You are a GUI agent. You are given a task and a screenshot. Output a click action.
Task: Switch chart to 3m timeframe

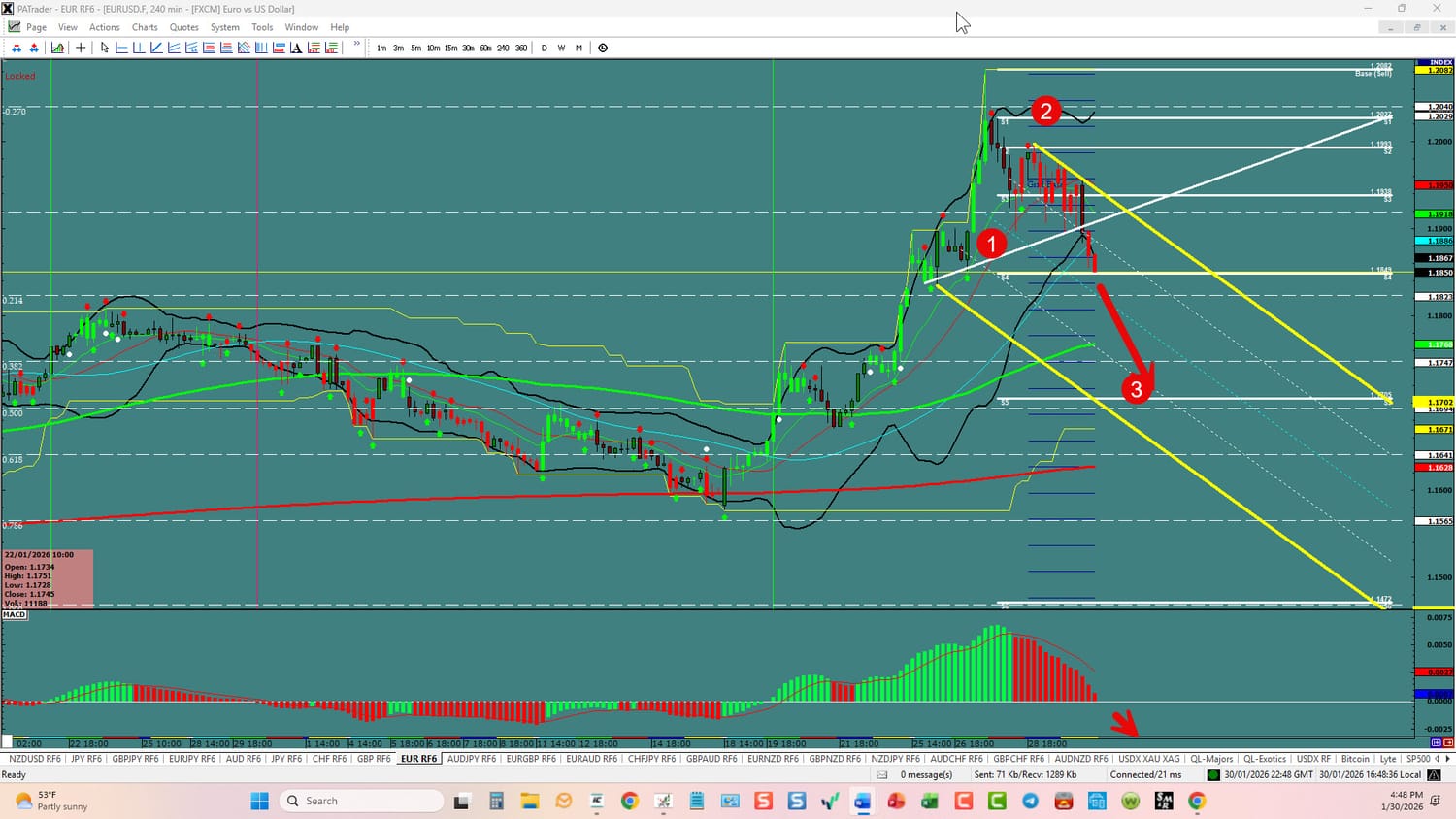tap(399, 48)
